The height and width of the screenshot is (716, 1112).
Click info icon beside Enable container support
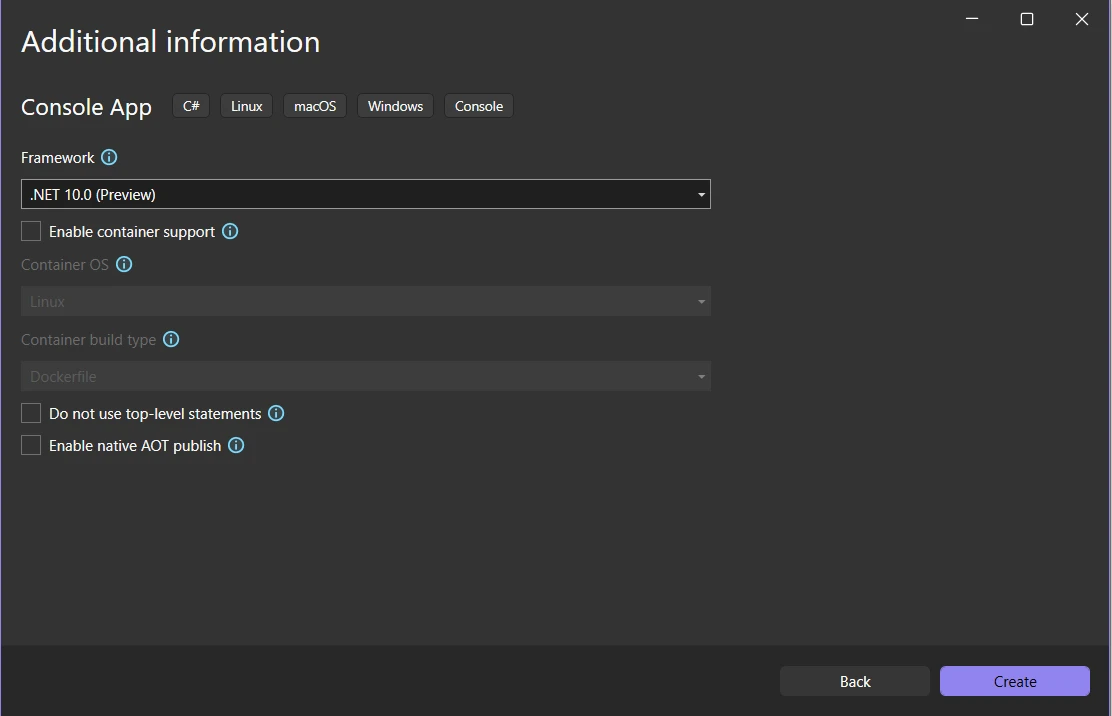pos(230,232)
